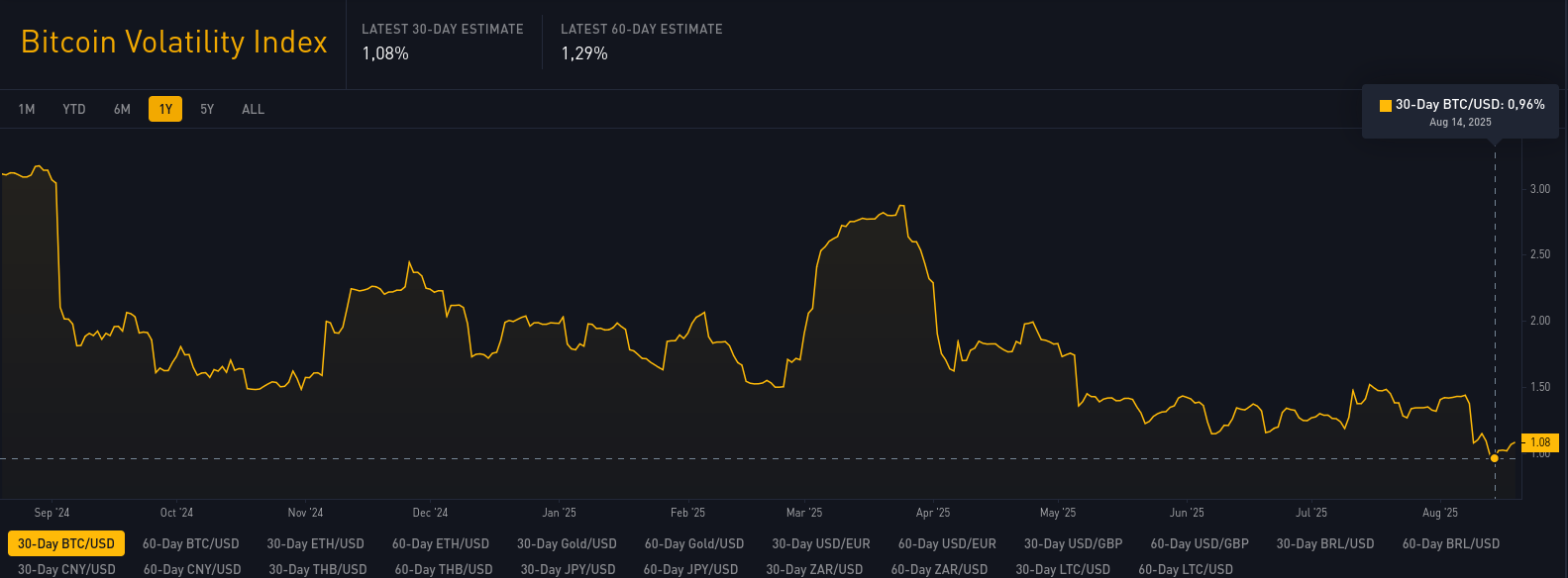Click 60-Day JPY/USD legend item
The image size is (1568, 578).
(691, 569)
